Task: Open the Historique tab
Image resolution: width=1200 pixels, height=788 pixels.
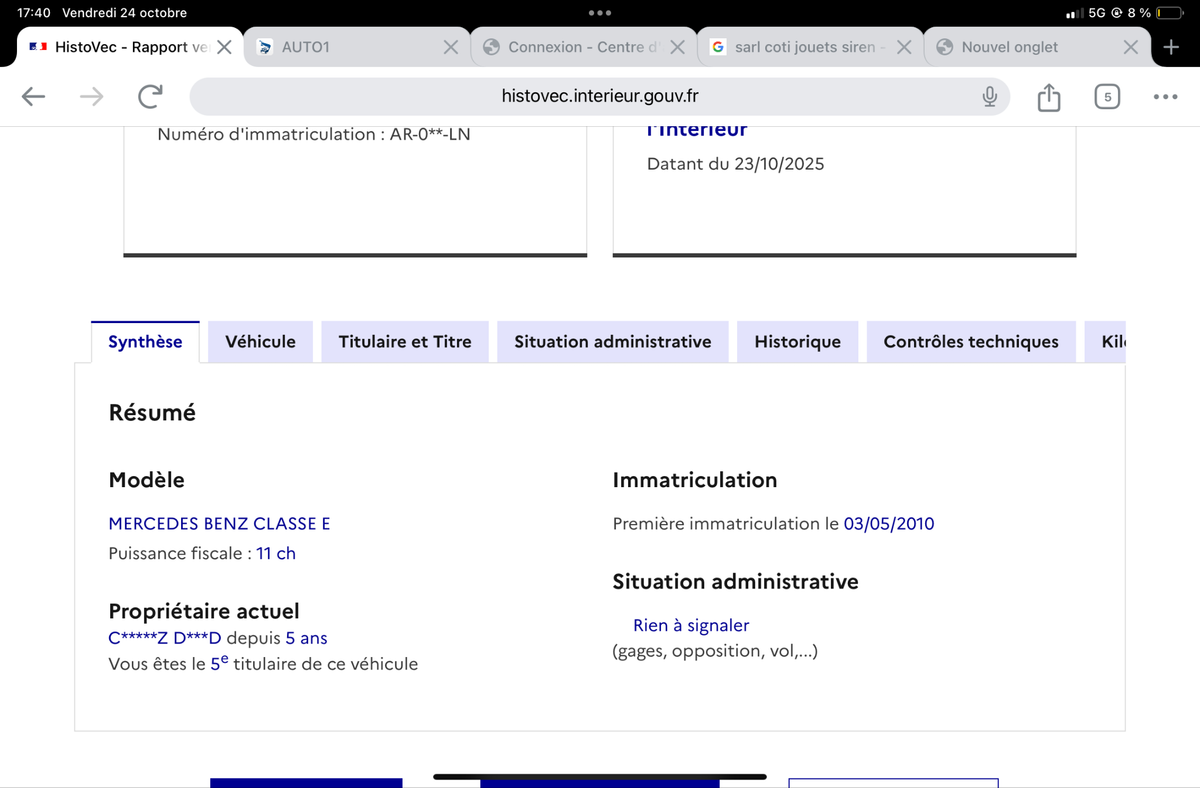Action: tap(798, 342)
